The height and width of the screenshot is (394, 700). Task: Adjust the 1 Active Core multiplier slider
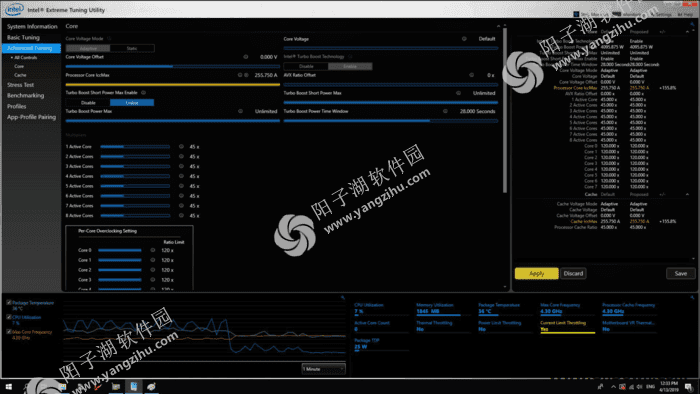pyautogui.click(x=135, y=146)
